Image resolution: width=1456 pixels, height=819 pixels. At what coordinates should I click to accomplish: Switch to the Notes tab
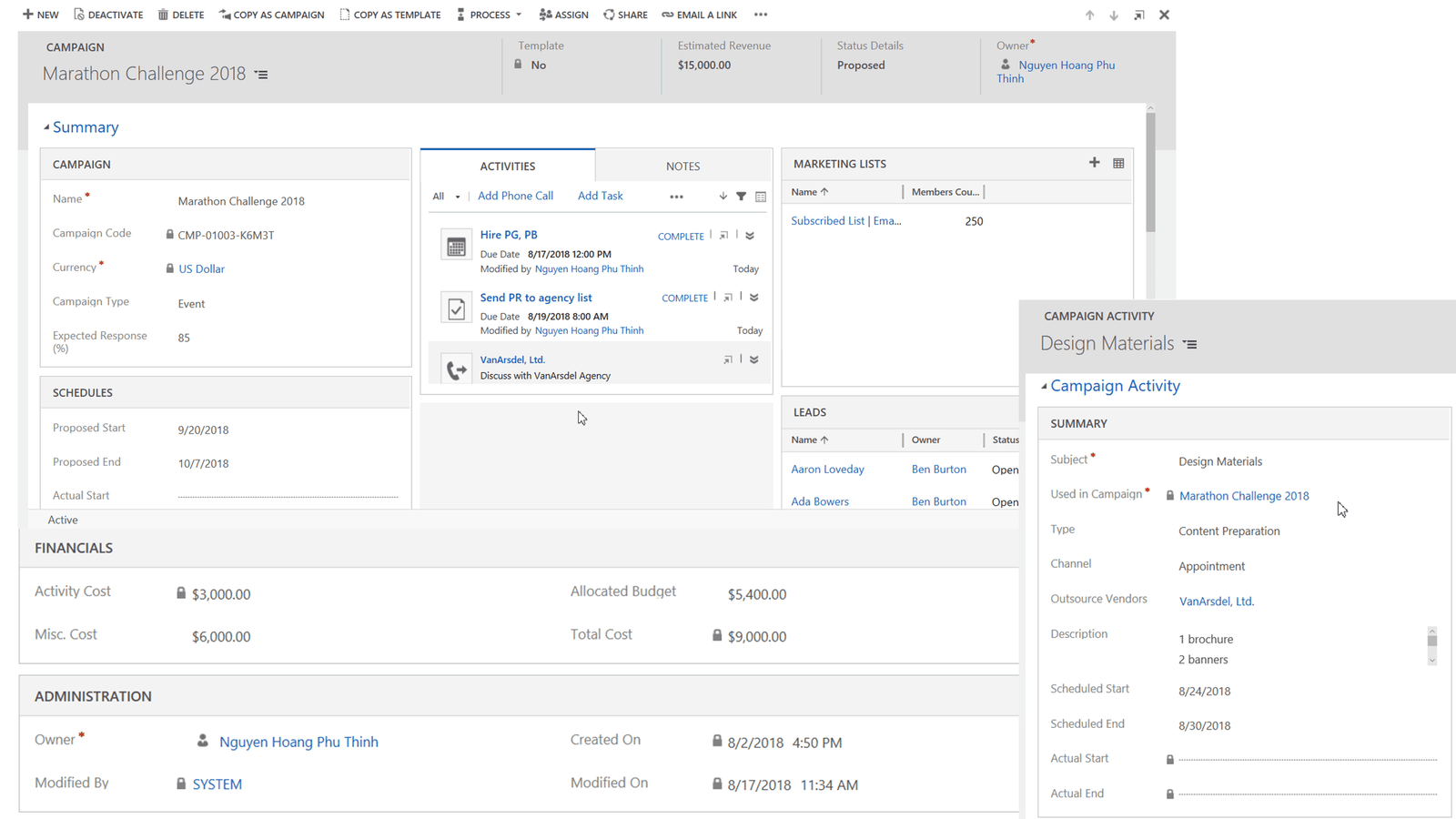tap(682, 167)
